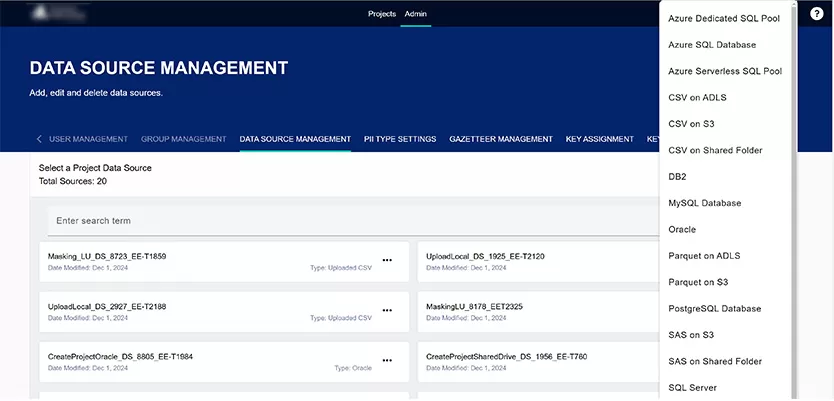834x401 pixels.
Task: Select MySQL Database option in list
Action: [x=704, y=203]
